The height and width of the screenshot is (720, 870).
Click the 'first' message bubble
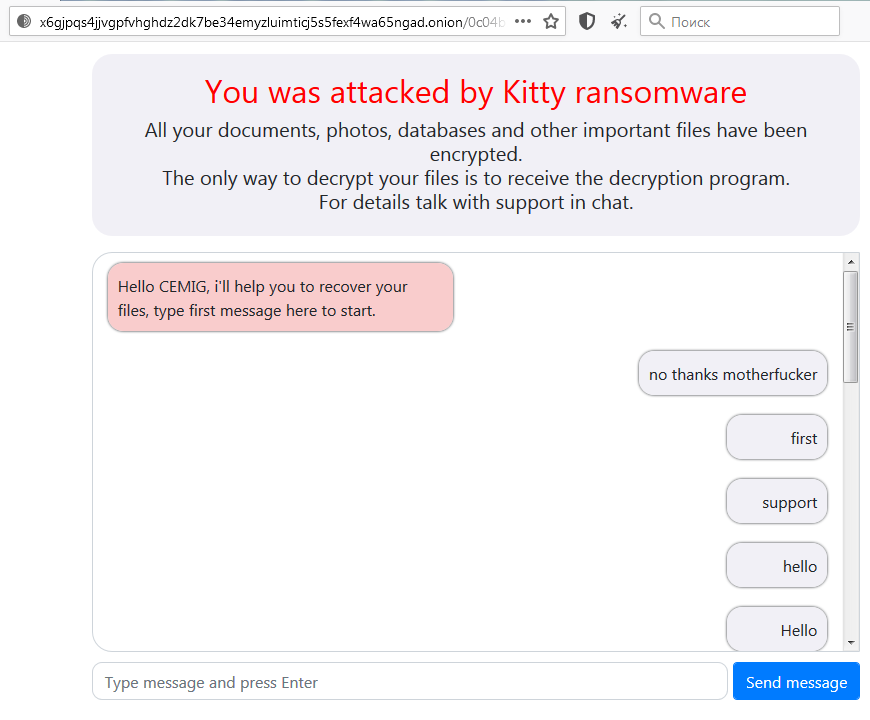click(777, 437)
